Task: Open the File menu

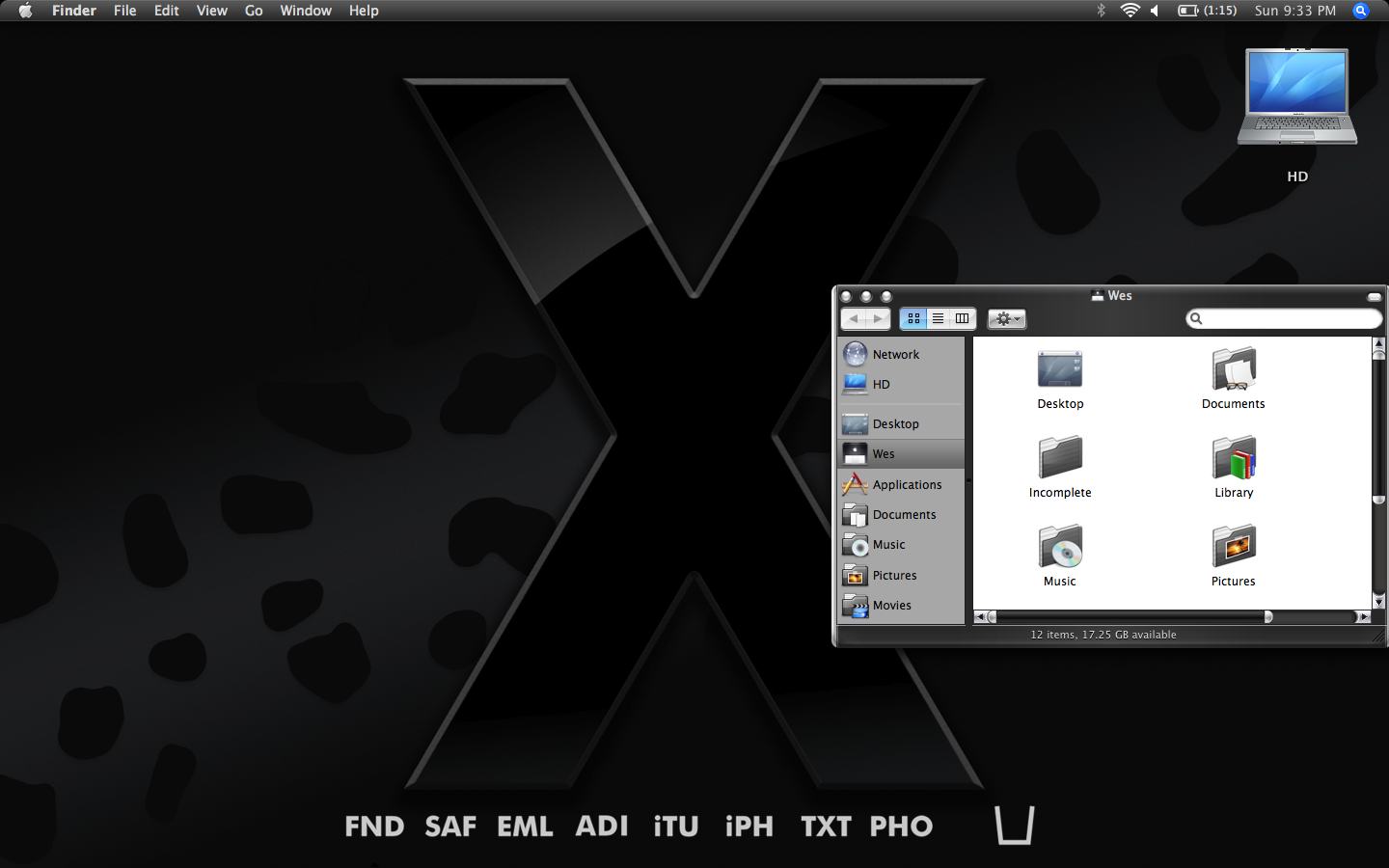Action: [125, 11]
